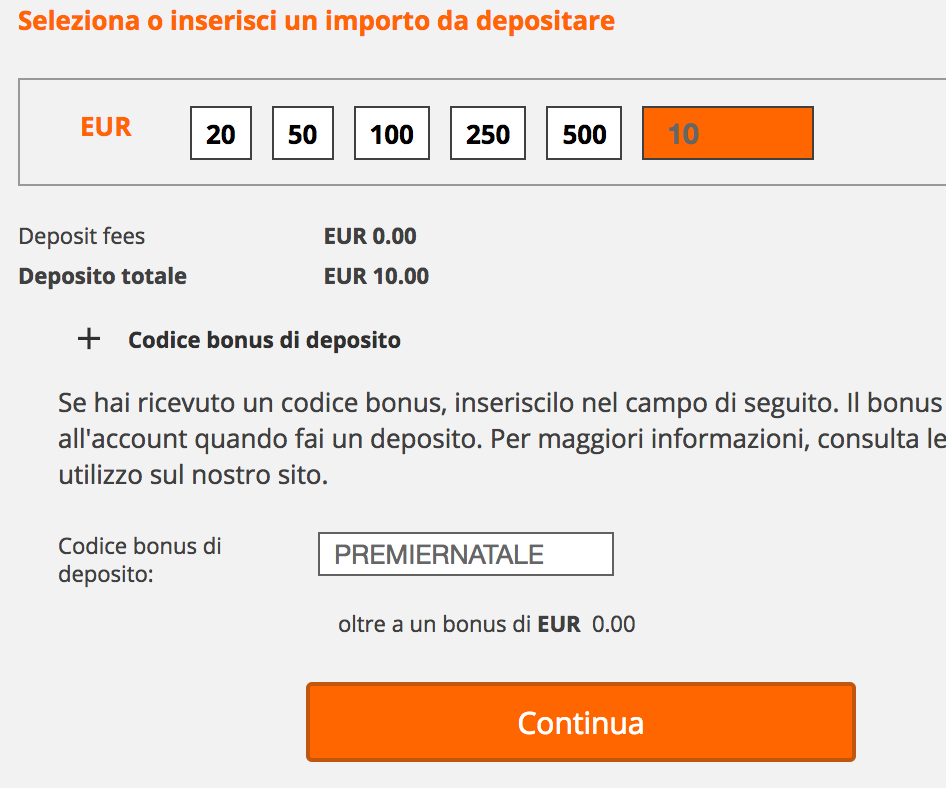Viewport: 946px width, 788px height.
Task: Click the orange Continua button
Action: [x=581, y=722]
